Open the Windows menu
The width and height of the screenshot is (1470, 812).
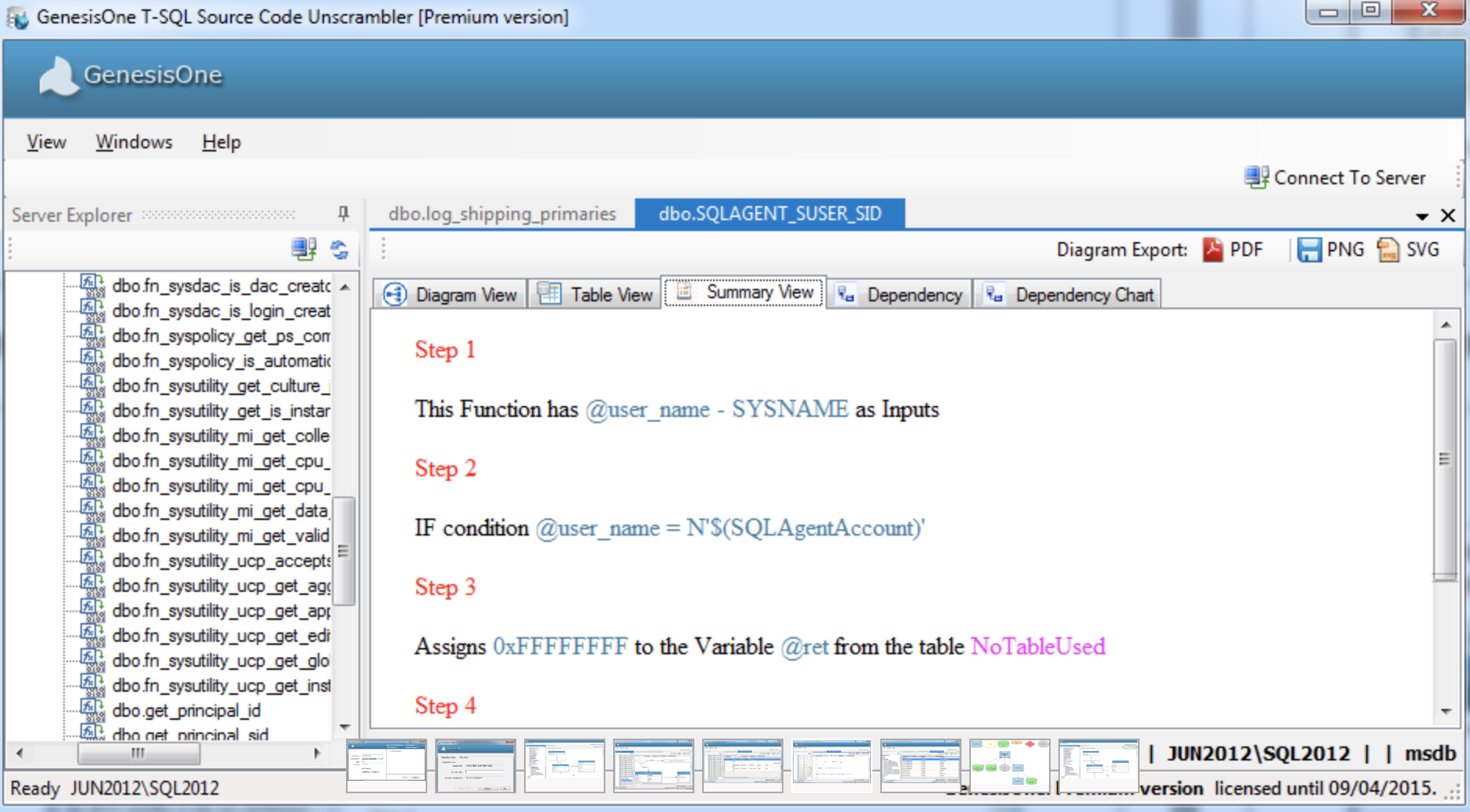point(134,142)
